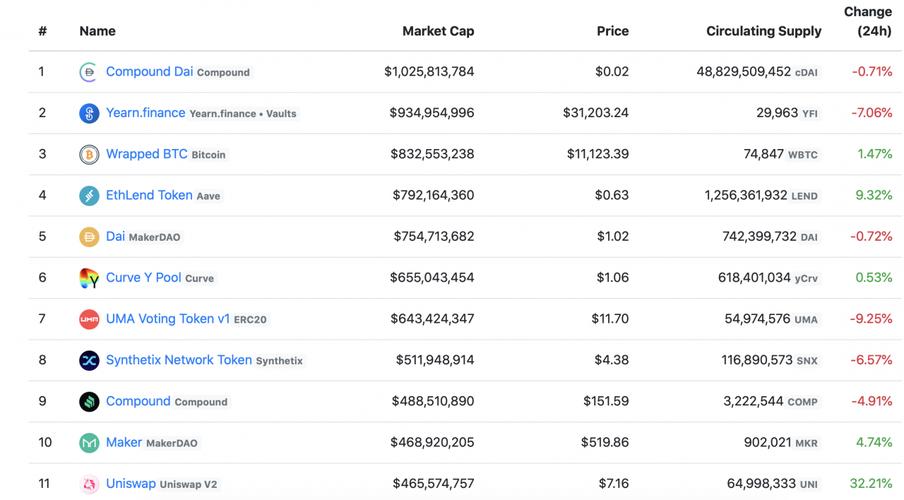The height and width of the screenshot is (500, 904).
Task: Click the Curve Y Pool rainbow icon
Action: click(89, 278)
